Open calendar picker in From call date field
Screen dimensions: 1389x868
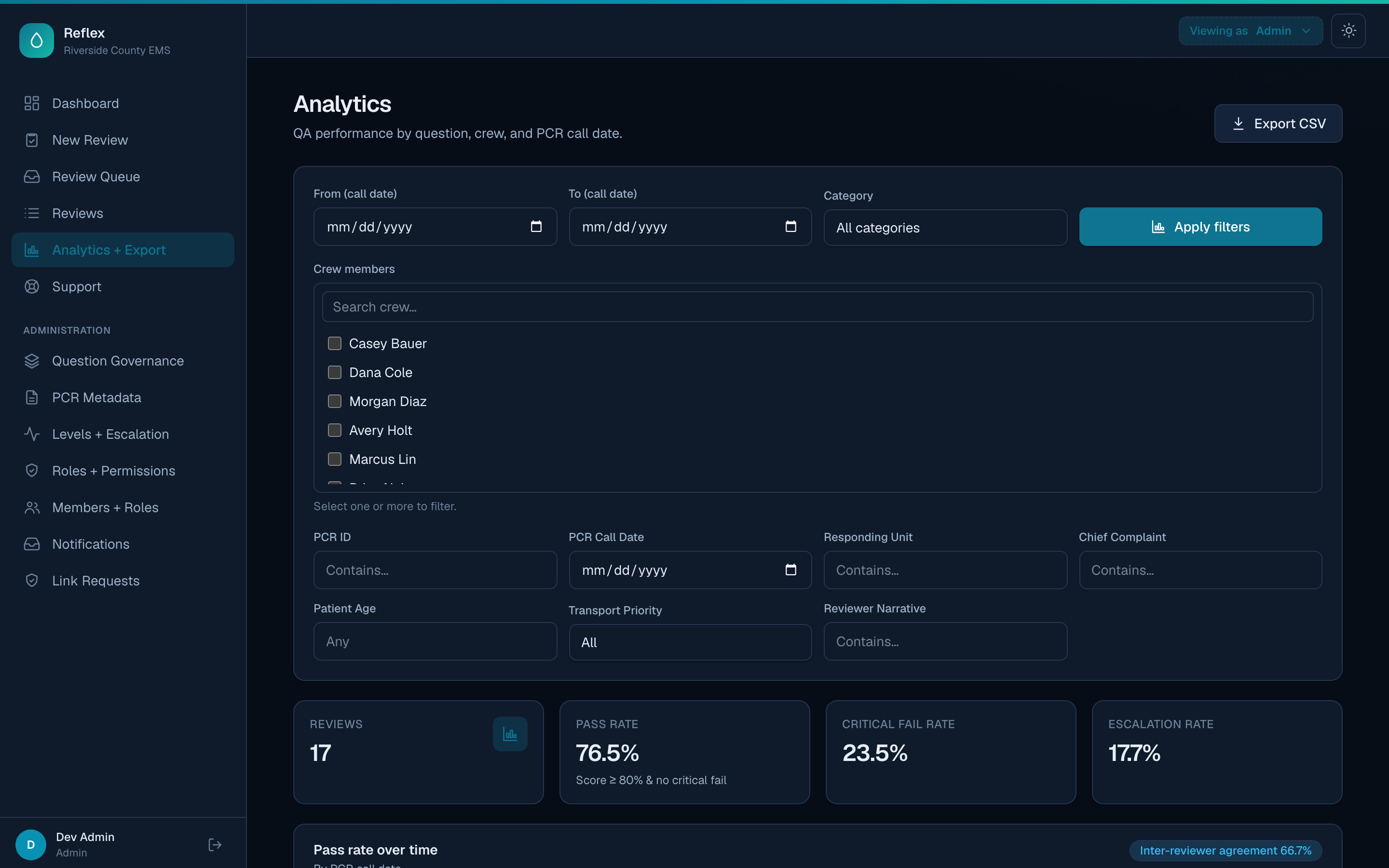(x=536, y=227)
